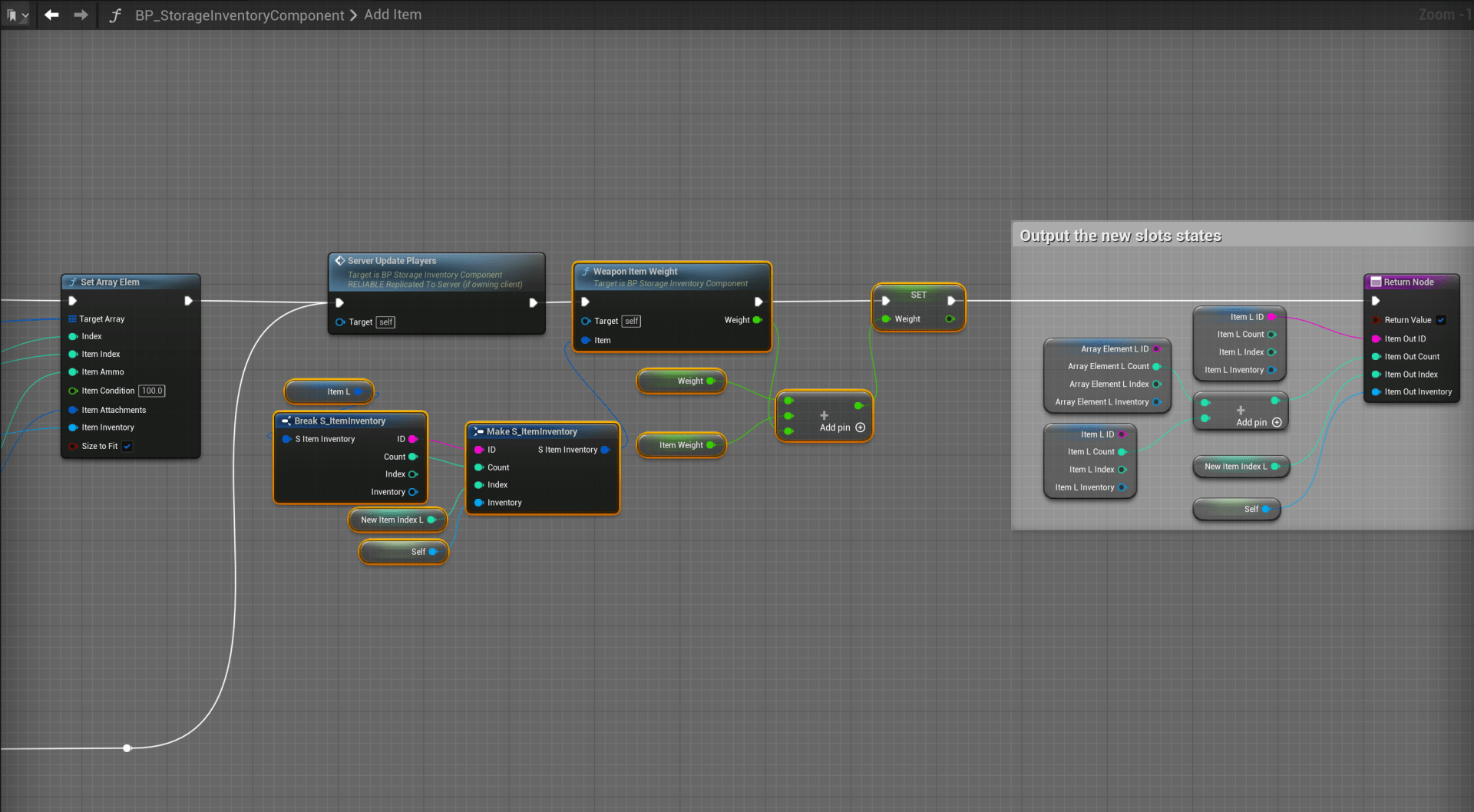The width and height of the screenshot is (1474, 812).
Task: Click the Set Array Elem input exec pin
Action: click(x=73, y=301)
